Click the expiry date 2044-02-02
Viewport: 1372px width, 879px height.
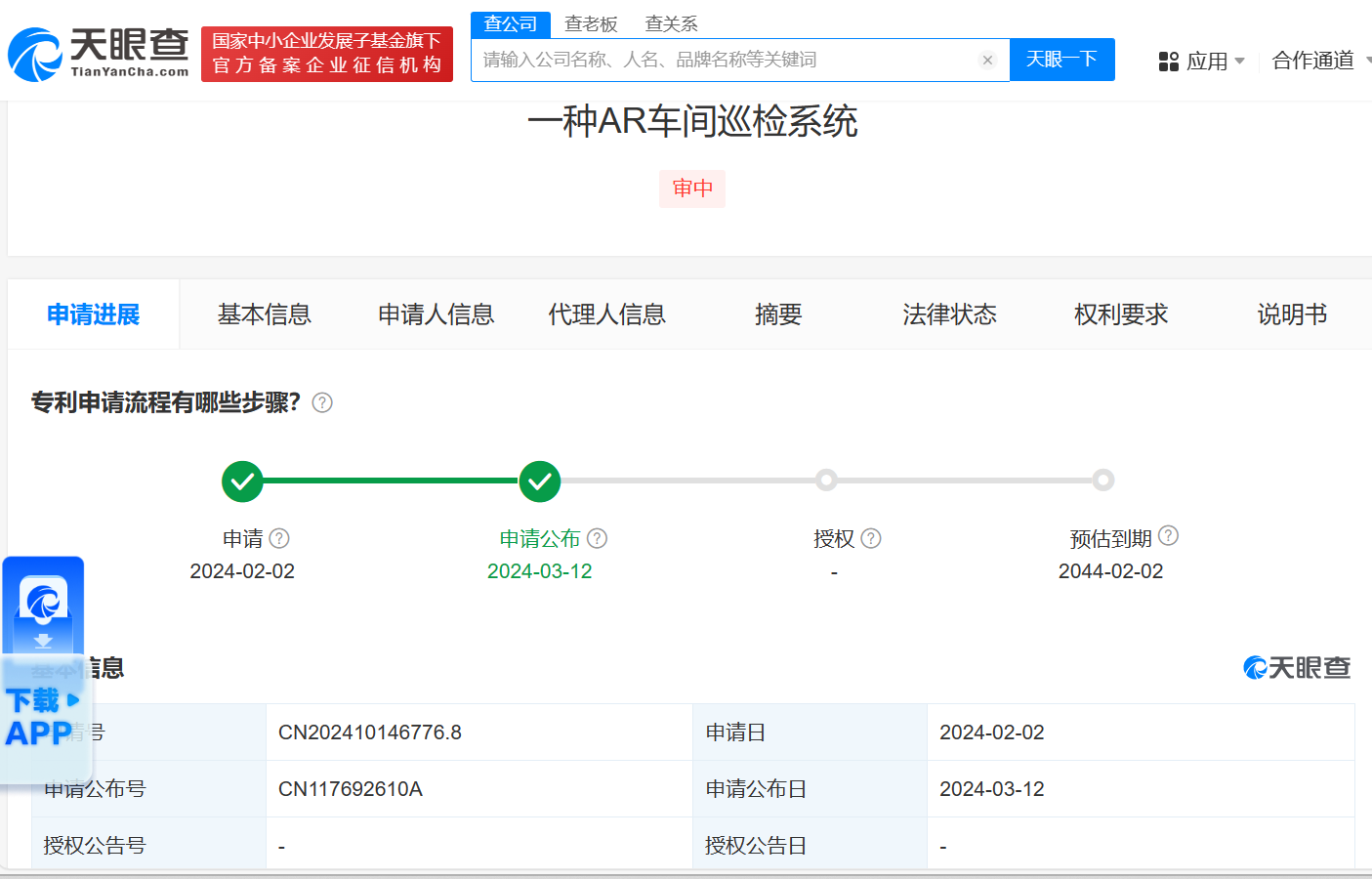[x=1111, y=571]
